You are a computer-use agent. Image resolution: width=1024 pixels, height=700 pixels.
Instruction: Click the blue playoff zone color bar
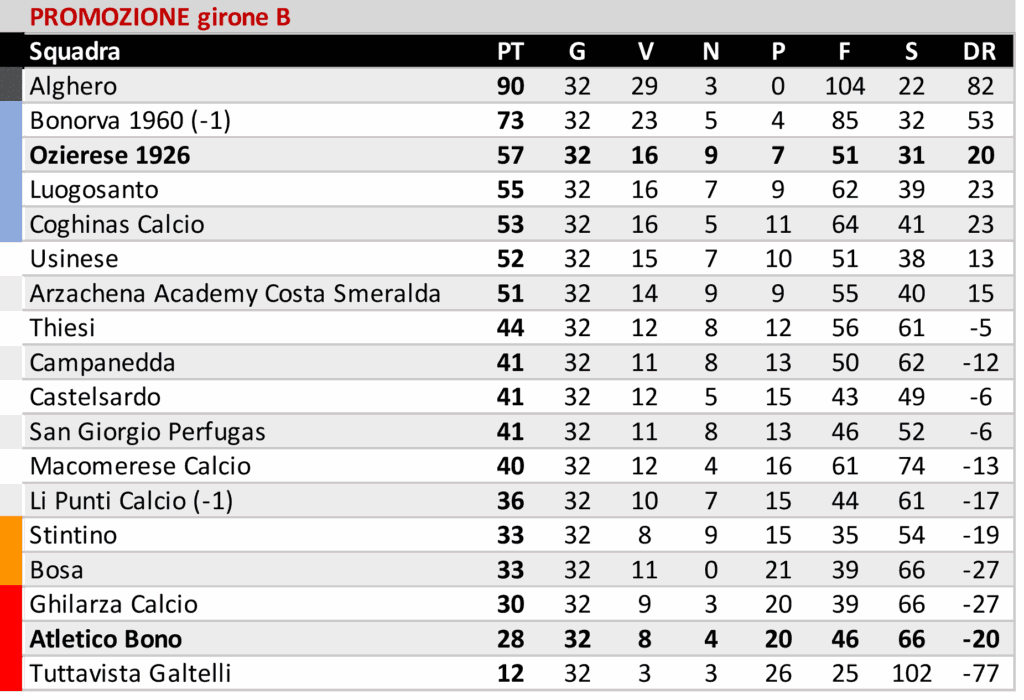10,172
